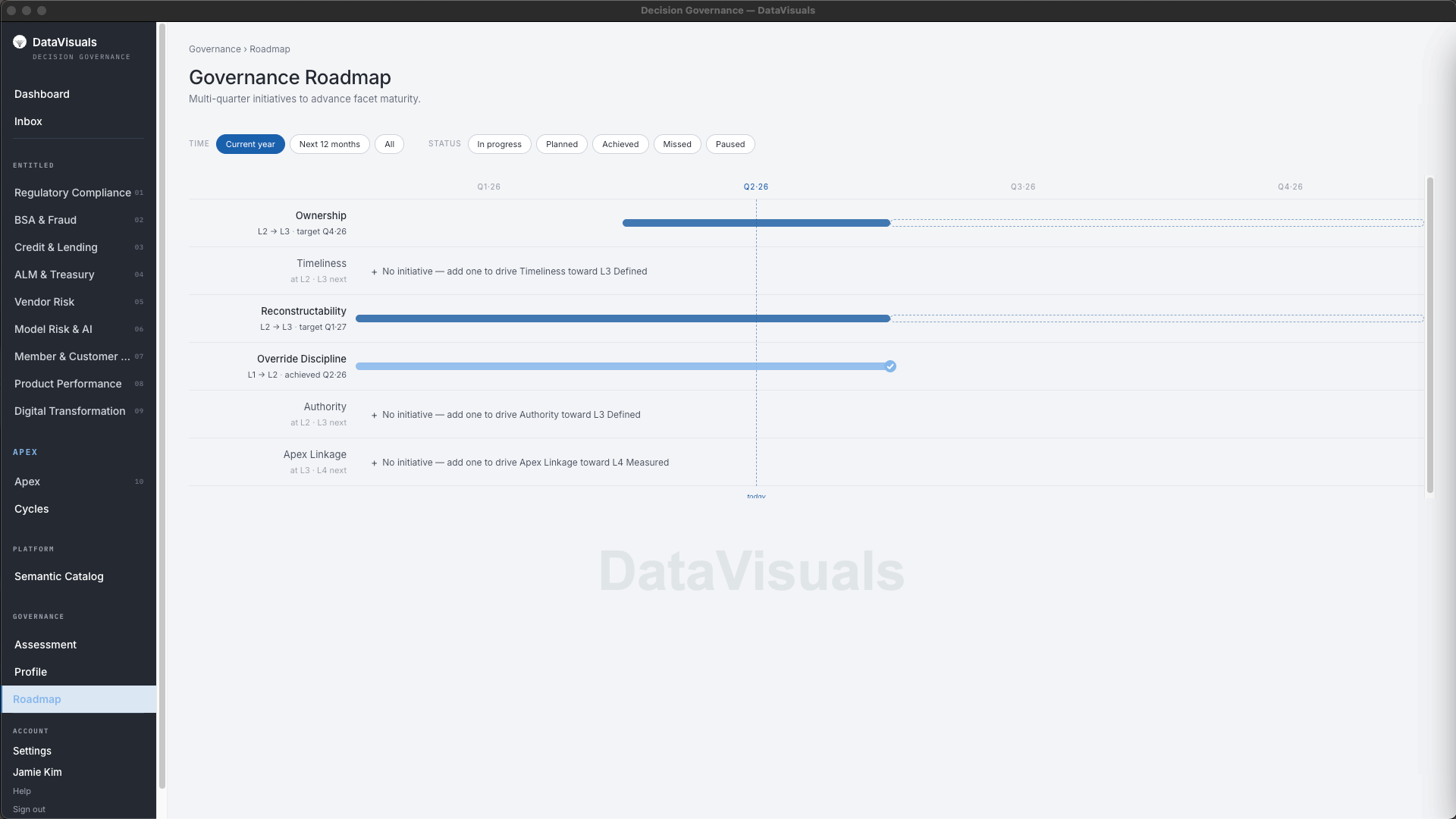Open the Inbox page
This screenshot has width=1456, height=819.
tap(79, 121)
